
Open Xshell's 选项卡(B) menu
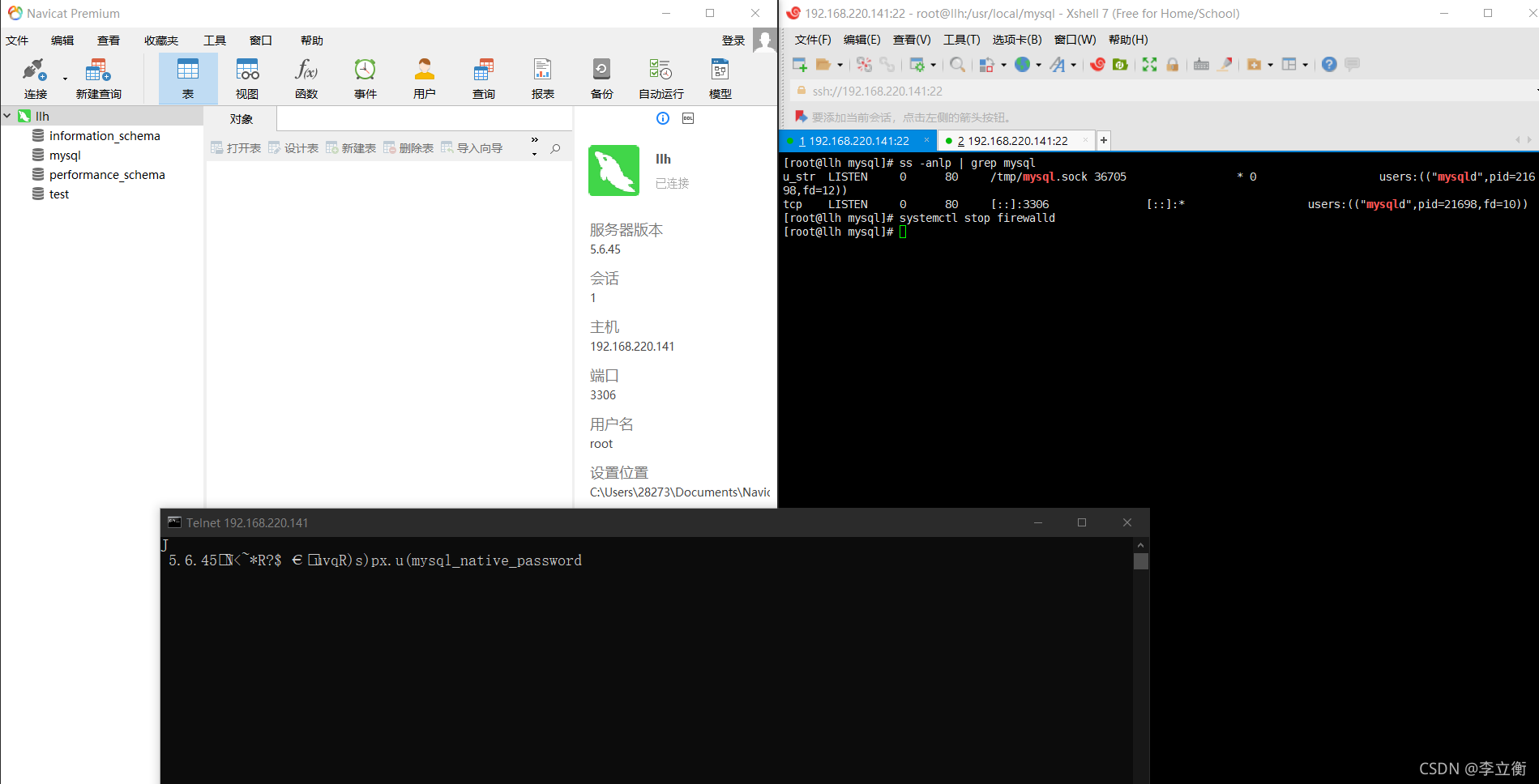point(1017,40)
